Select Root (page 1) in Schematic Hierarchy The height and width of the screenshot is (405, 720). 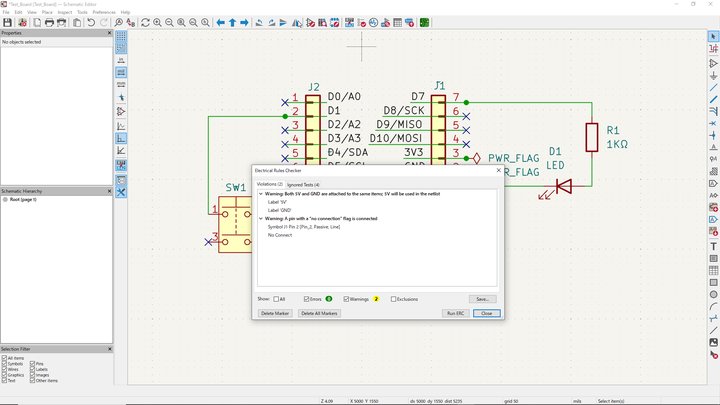pyautogui.click(x=23, y=200)
